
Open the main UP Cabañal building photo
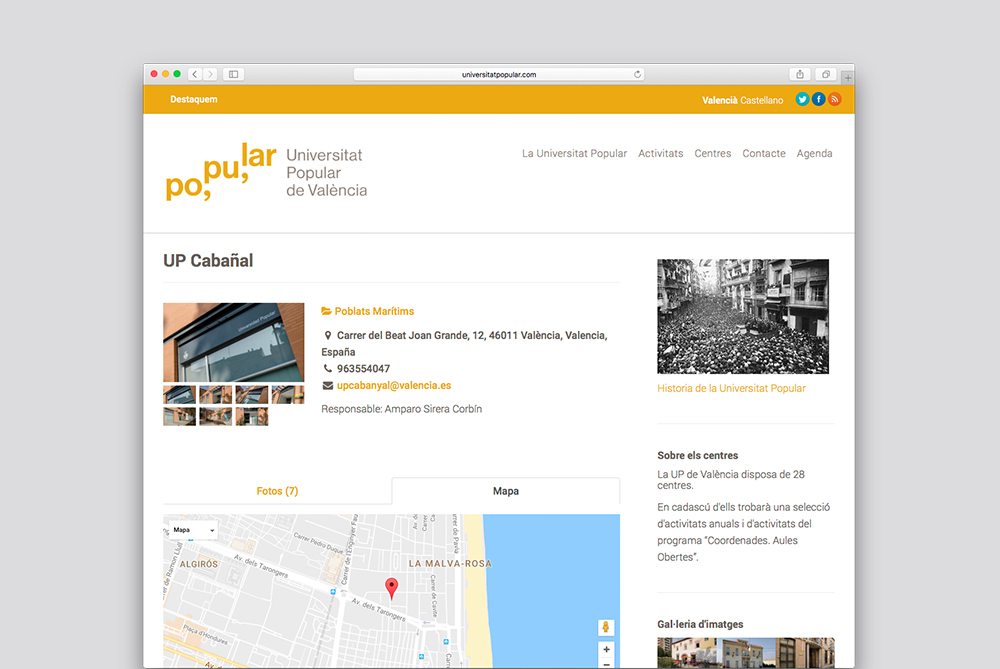pyautogui.click(x=233, y=342)
